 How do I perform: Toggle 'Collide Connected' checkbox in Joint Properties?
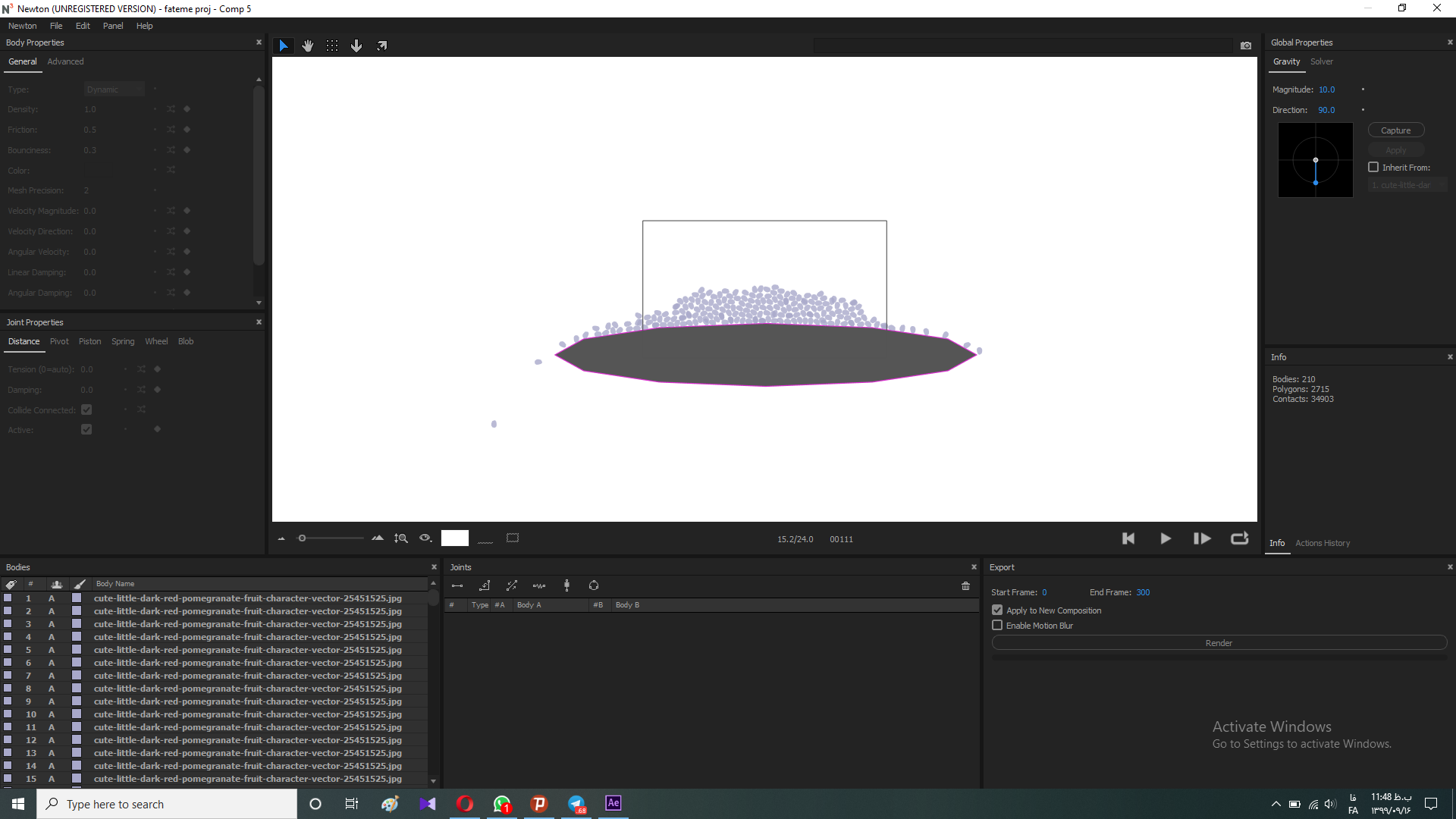coord(86,410)
